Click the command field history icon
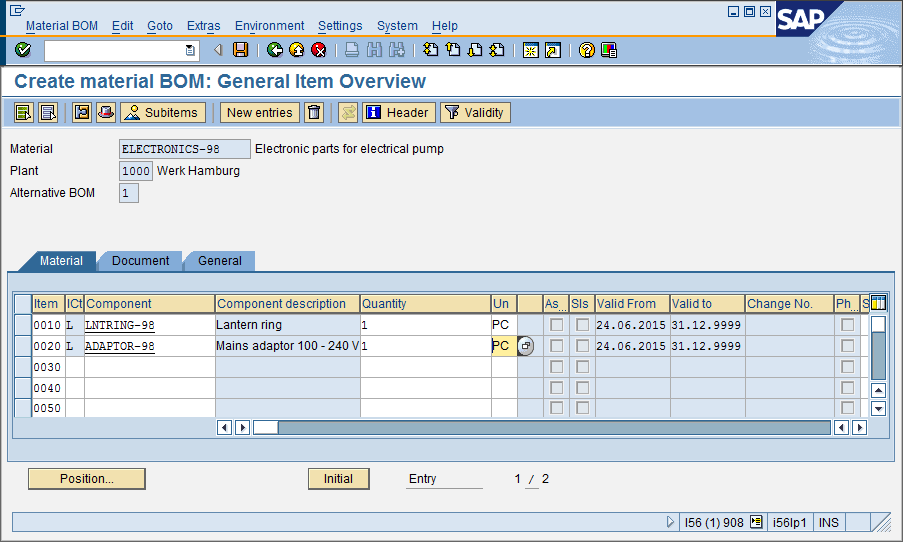903x542 pixels. (x=190, y=51)
